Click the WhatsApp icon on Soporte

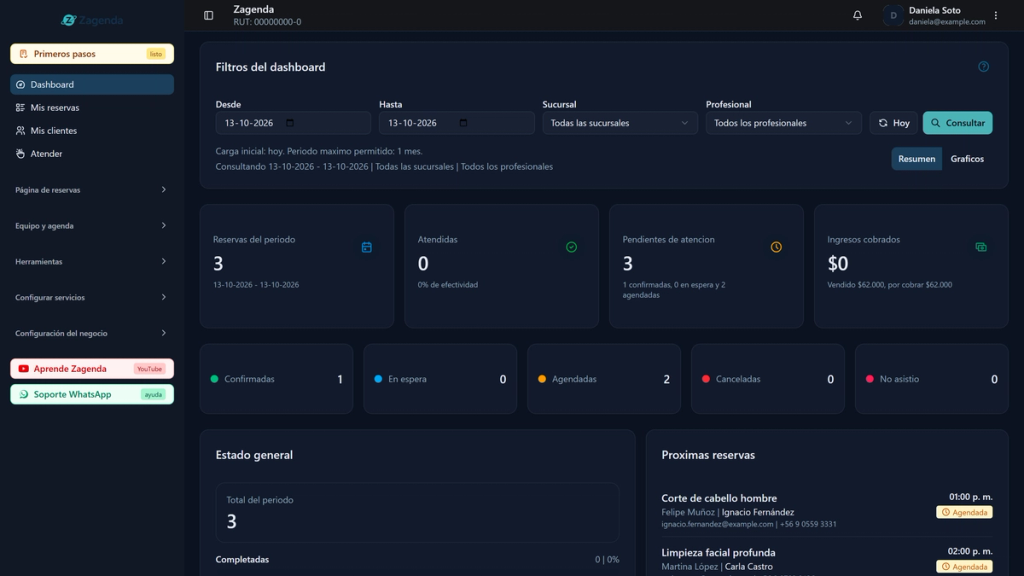click(24, 394)
